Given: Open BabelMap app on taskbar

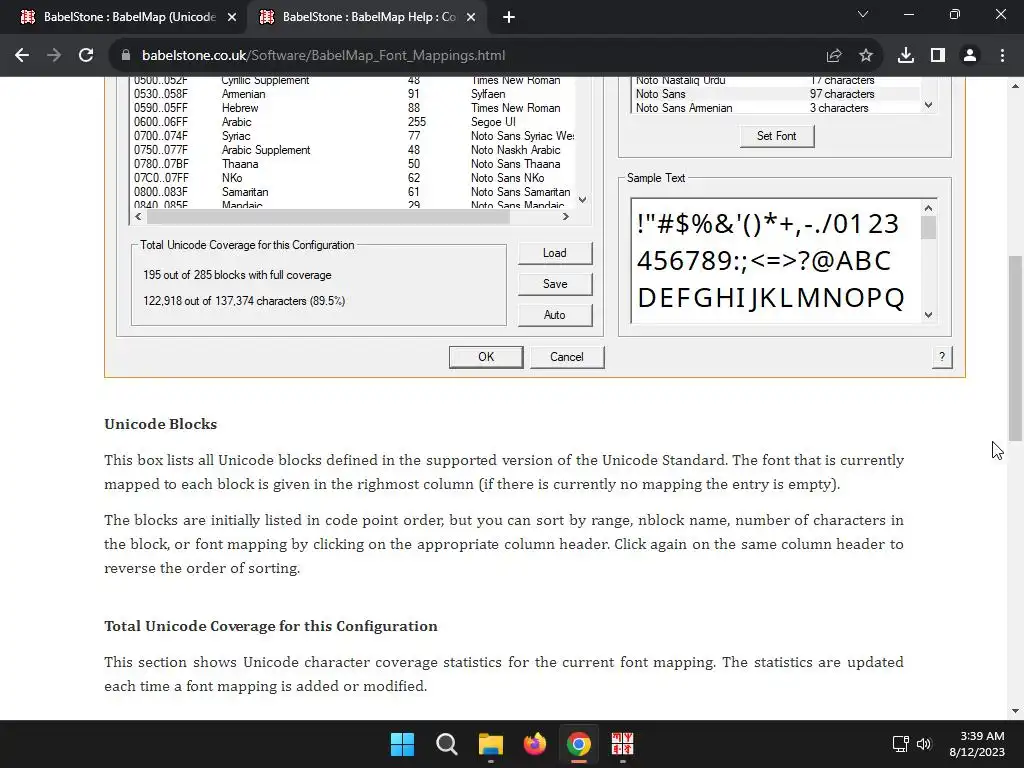Looking at the screenshot, I should (x=622, y=744).
